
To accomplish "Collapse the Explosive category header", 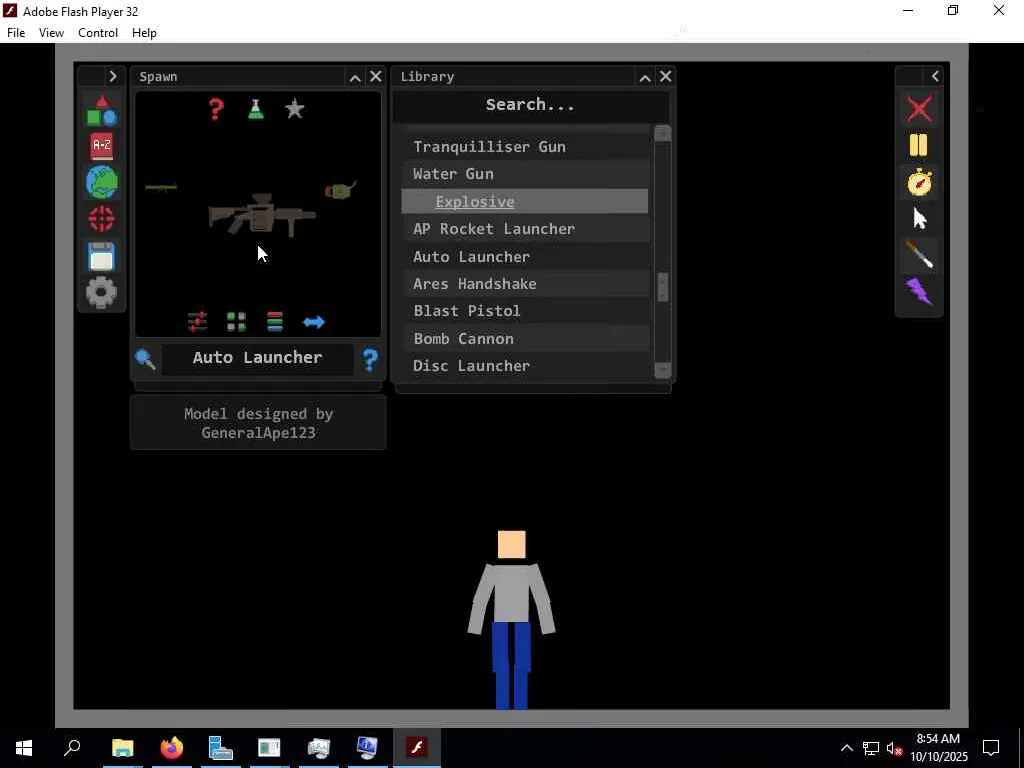I will pyautogui.click(x=524, y=201).
